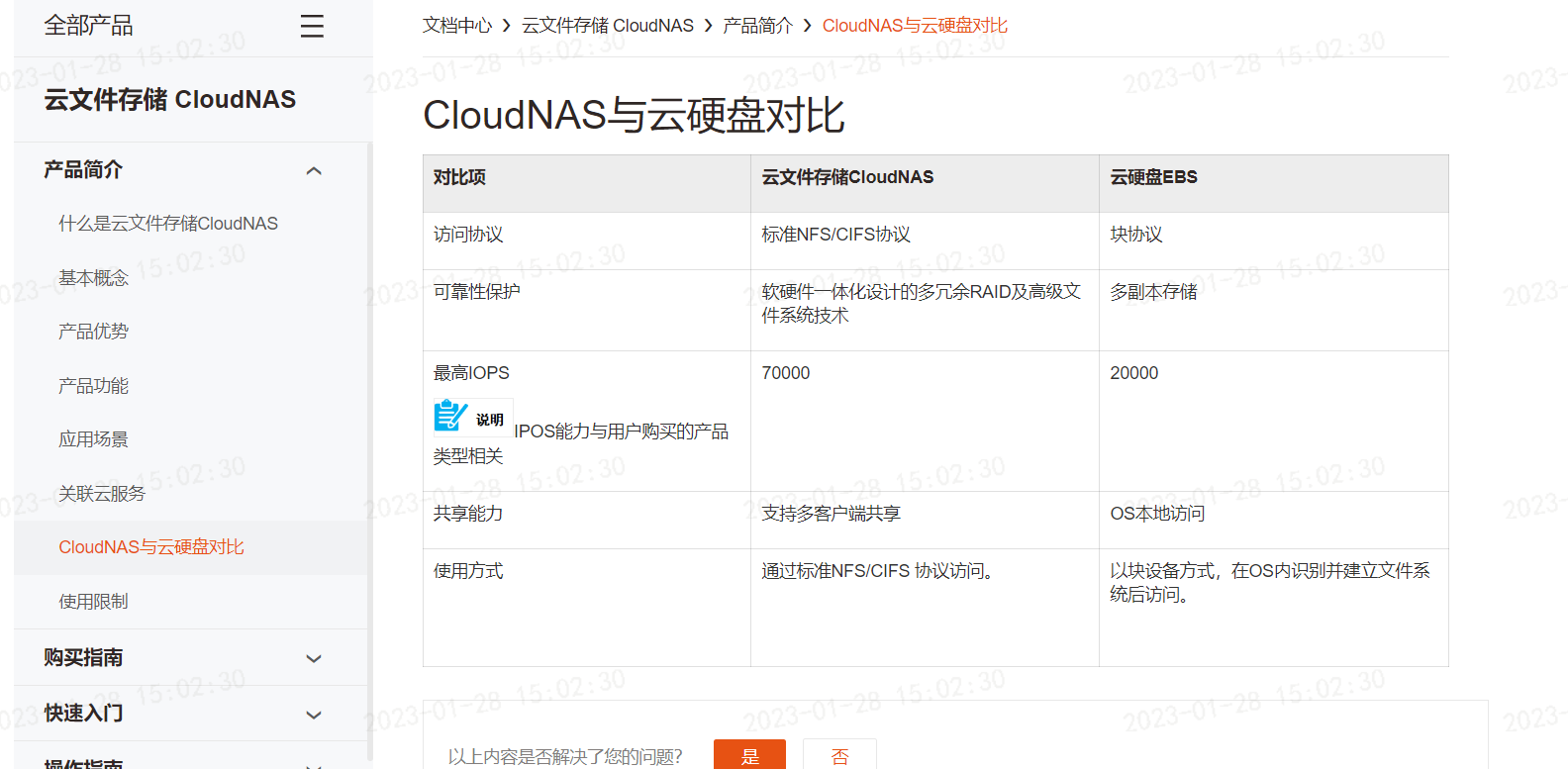Viewport: 1568px width, 769px height.
Task: Click CloudNAS与云硬盘对比 in the breadcrumb
Action: 915,26
